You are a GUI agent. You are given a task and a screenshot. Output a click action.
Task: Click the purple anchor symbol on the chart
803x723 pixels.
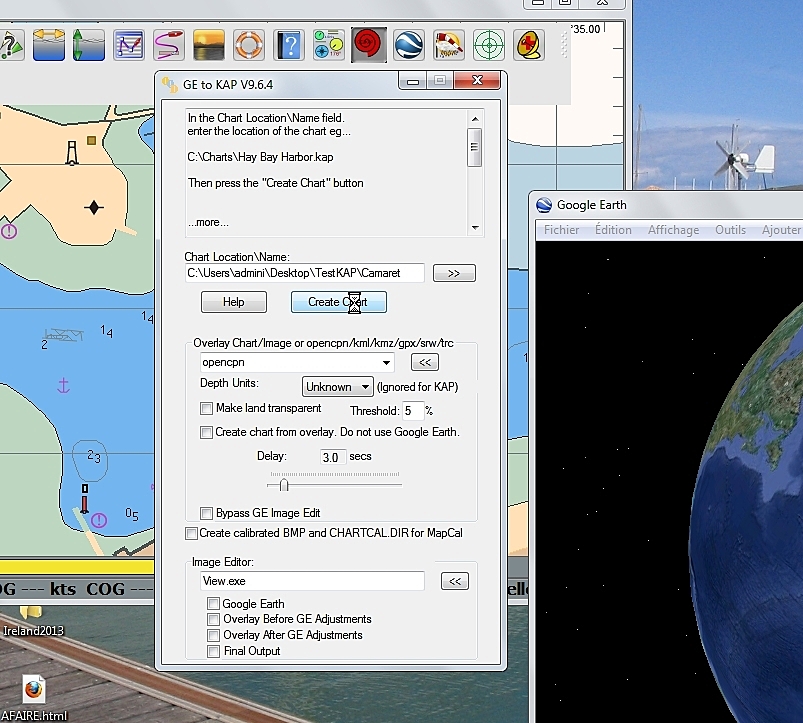pyautogui.click(x=63, y=386)
